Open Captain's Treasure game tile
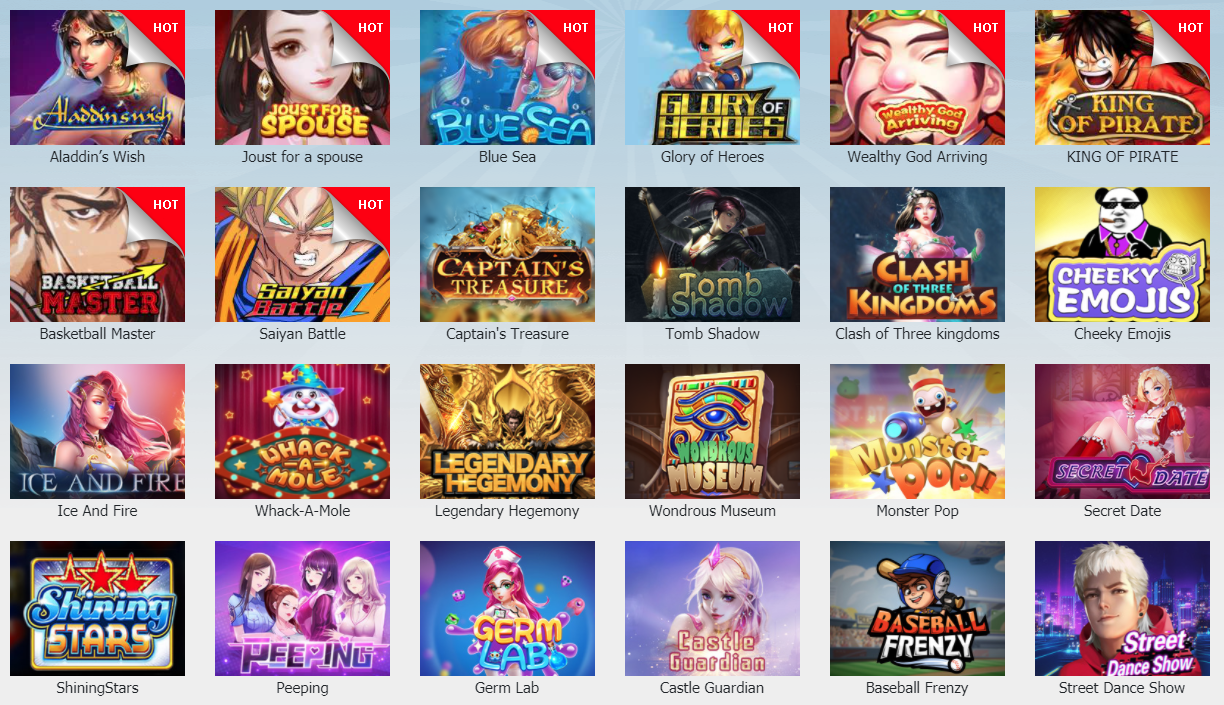Image resolution: width=1224 pixels, height=705 pixels. coord(507,254)
